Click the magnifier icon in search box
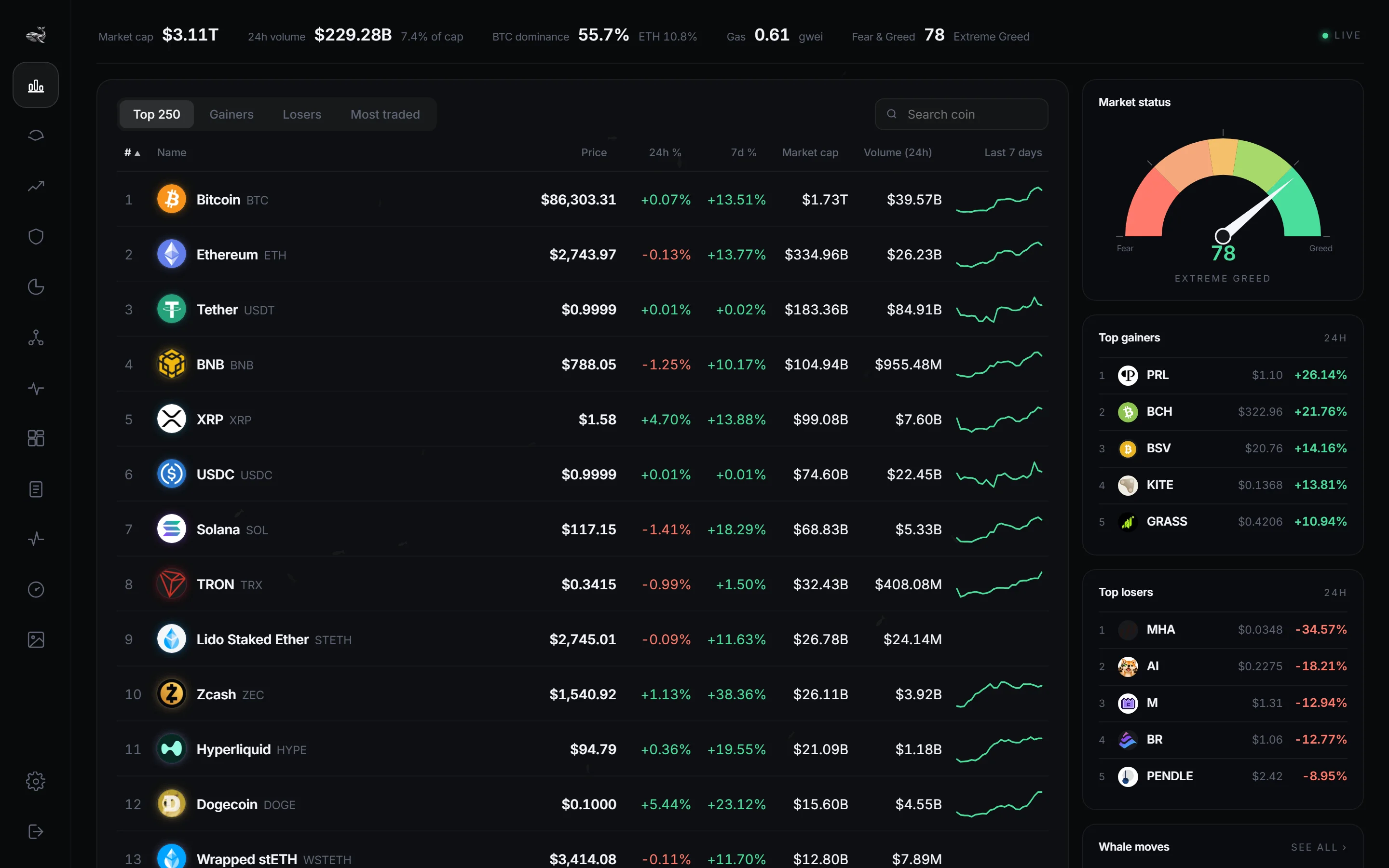Screen dimensions: 1389x868 (x=891, y=114)
